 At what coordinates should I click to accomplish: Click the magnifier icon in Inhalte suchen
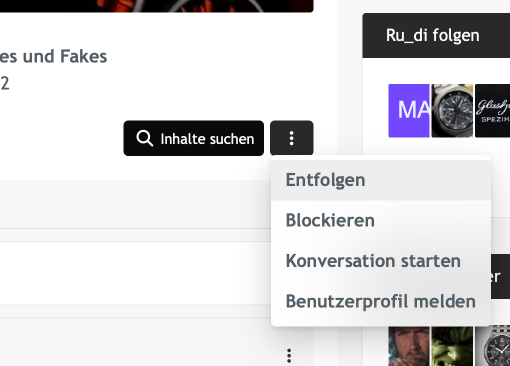(x=145, y=138)
